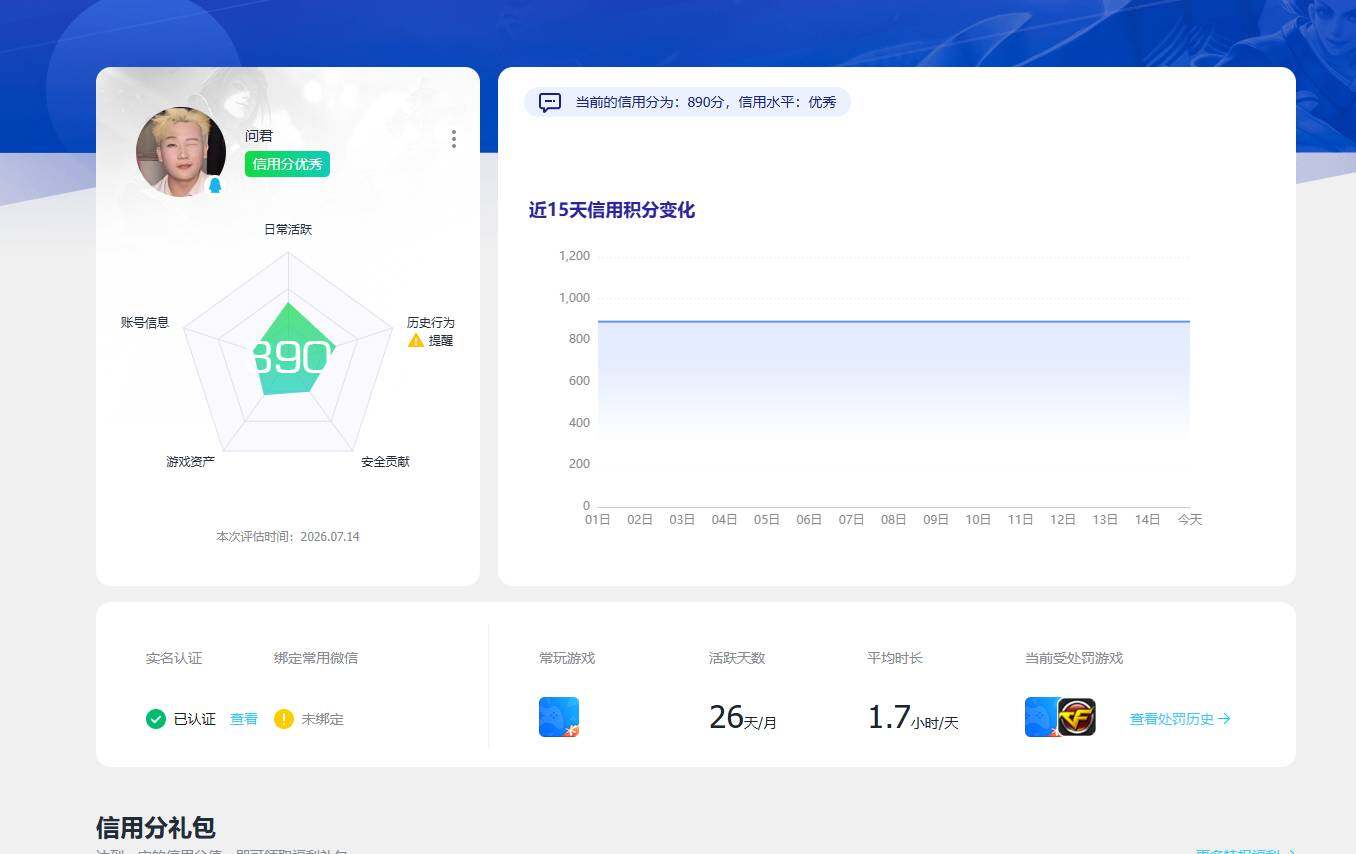Click the QQ penguin badge on avatar
Screen dimensions: 1356x854
tap(214, 185)
